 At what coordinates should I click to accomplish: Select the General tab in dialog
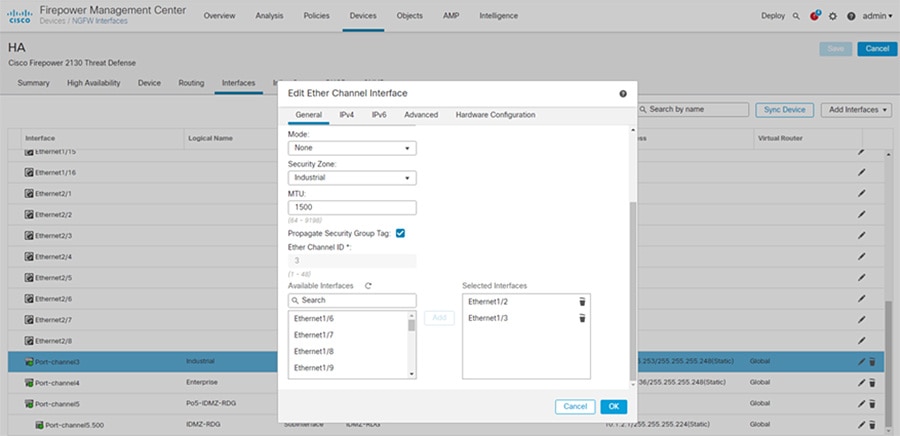308,115
